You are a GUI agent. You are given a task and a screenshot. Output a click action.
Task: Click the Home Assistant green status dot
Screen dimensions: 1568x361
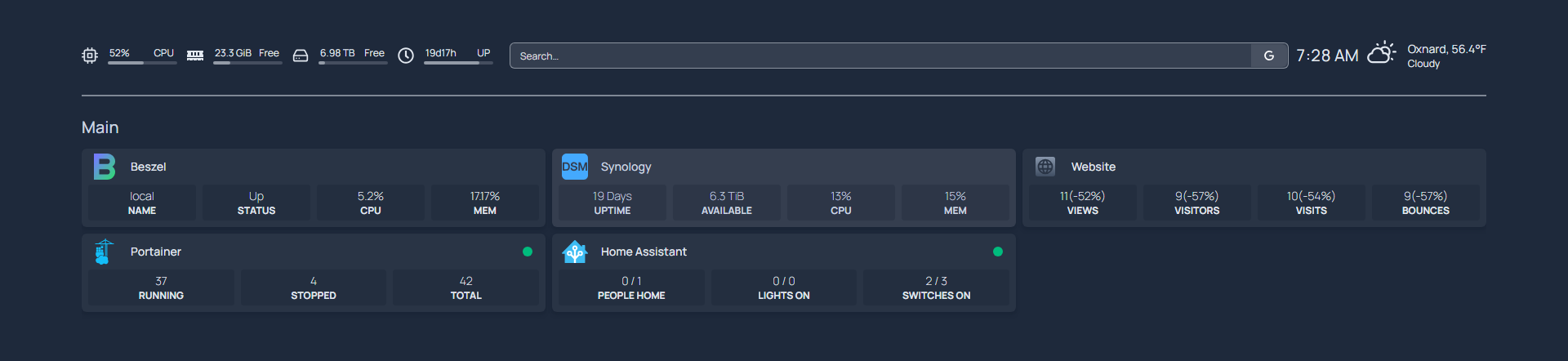pos(998,252)
